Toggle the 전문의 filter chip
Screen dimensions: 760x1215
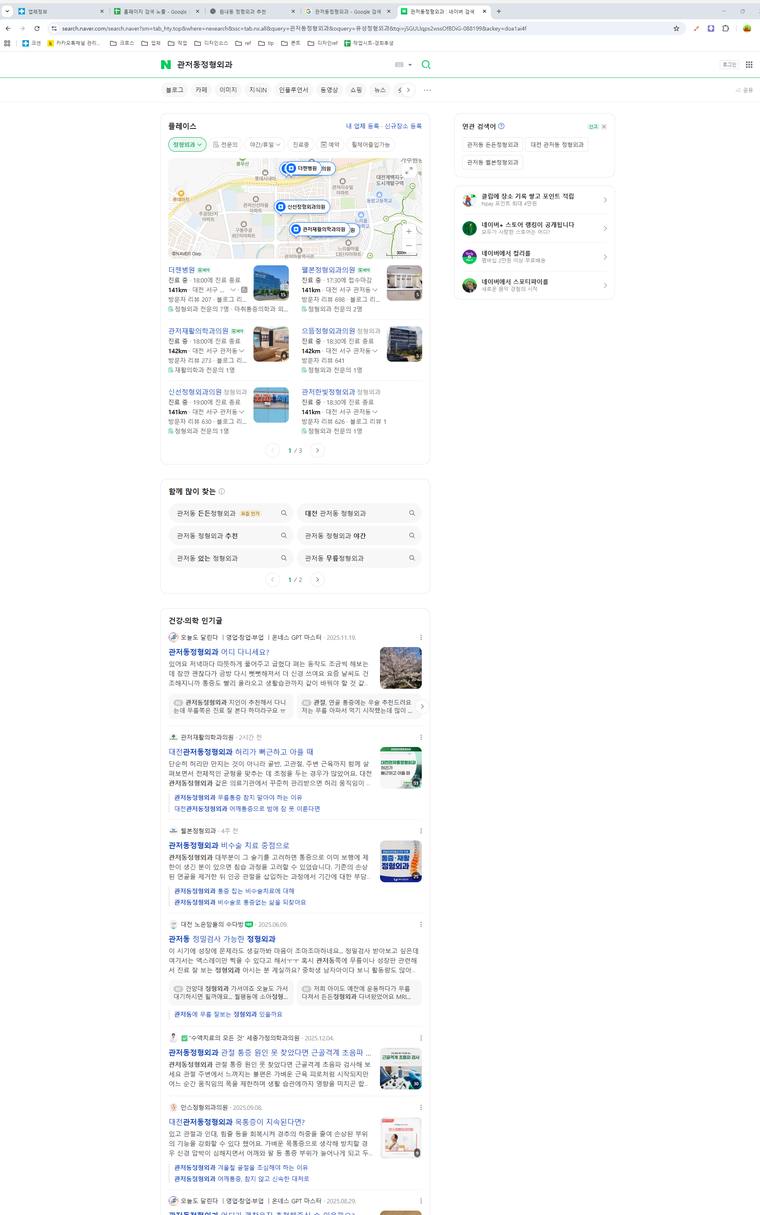[225, 145]
